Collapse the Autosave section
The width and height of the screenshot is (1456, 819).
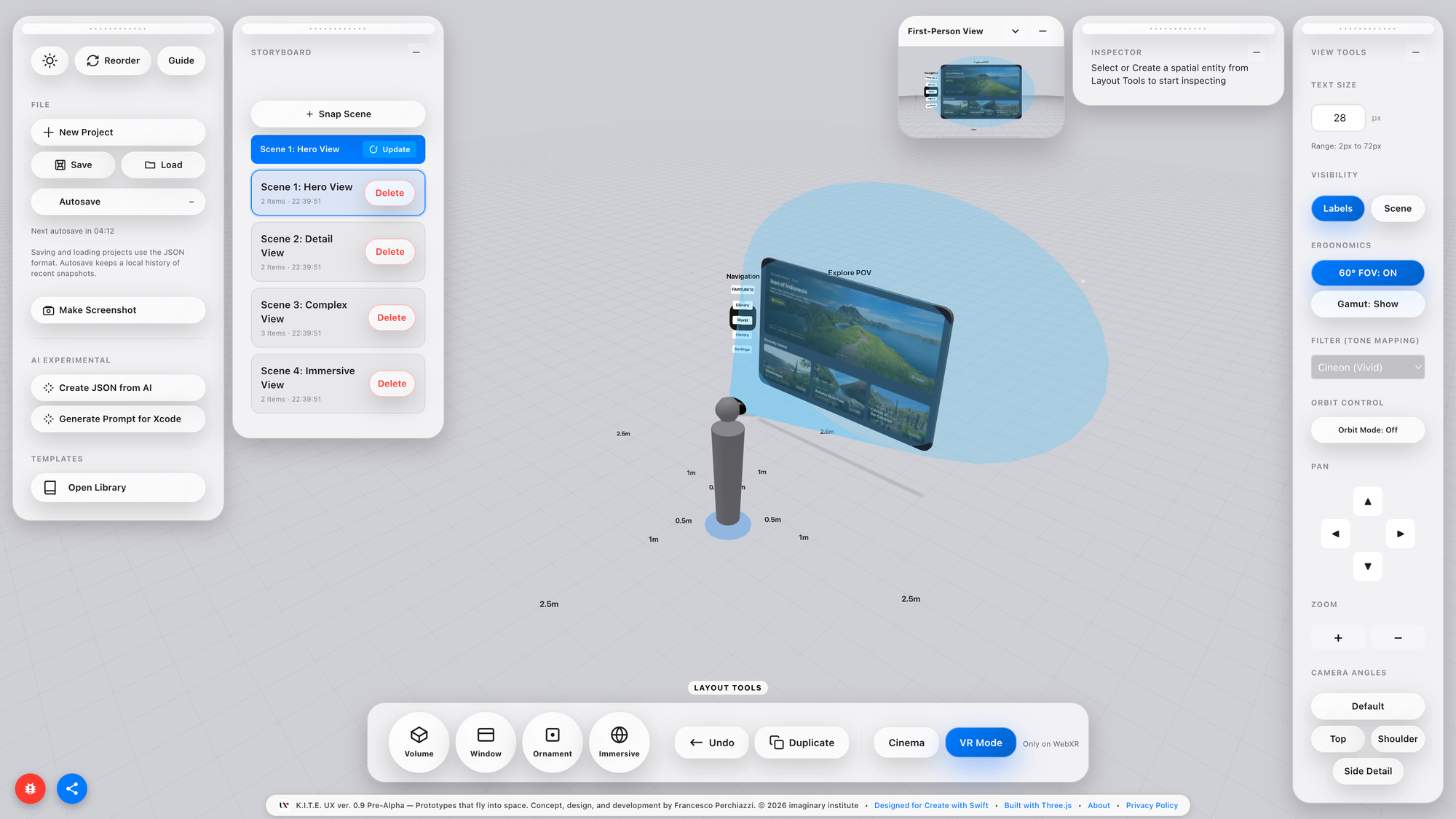(191, 202)
